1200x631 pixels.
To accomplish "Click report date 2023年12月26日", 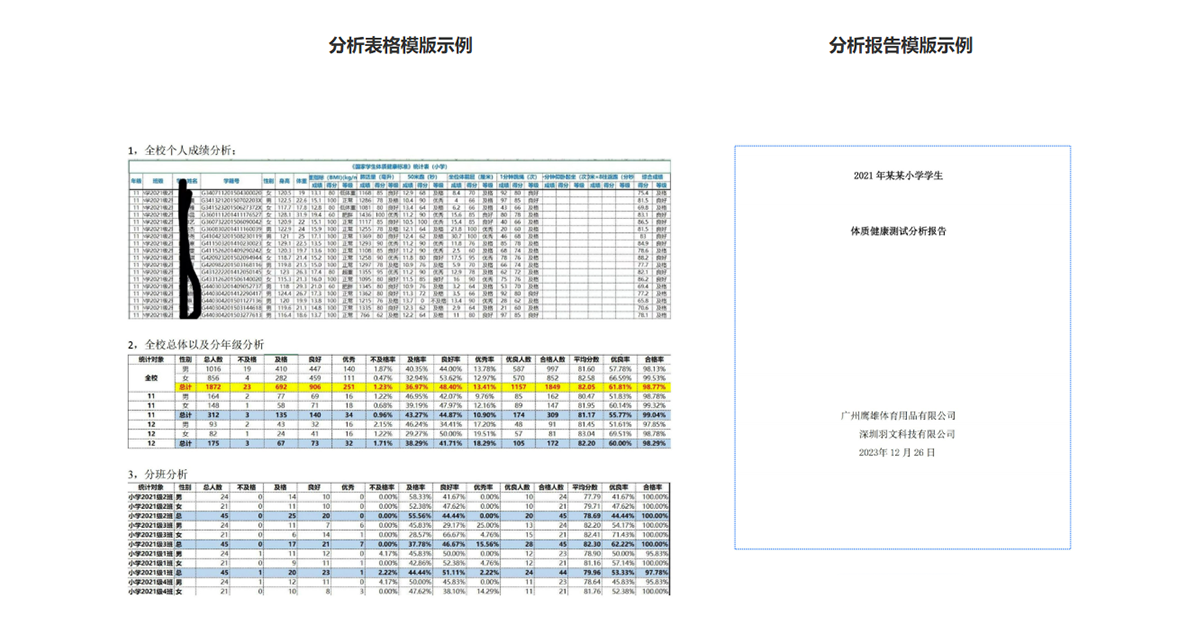I will (x=898, y=452).
